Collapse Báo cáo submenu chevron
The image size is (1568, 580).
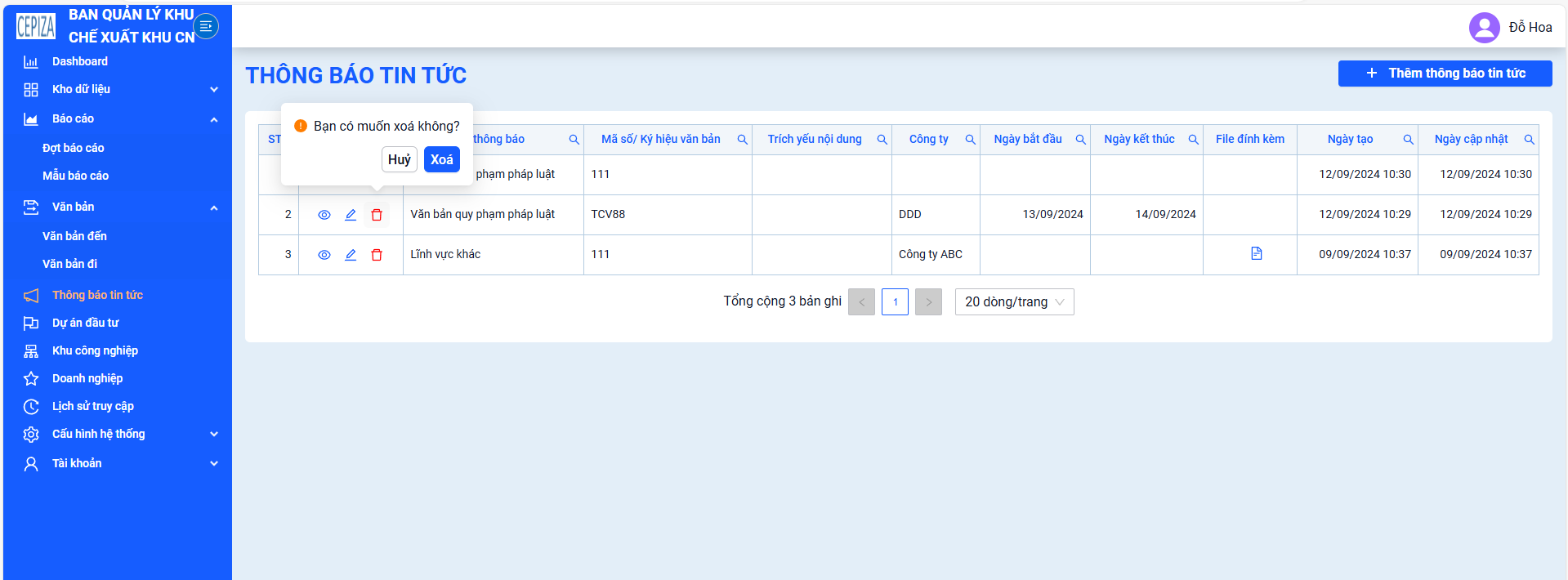coord(214,119)
